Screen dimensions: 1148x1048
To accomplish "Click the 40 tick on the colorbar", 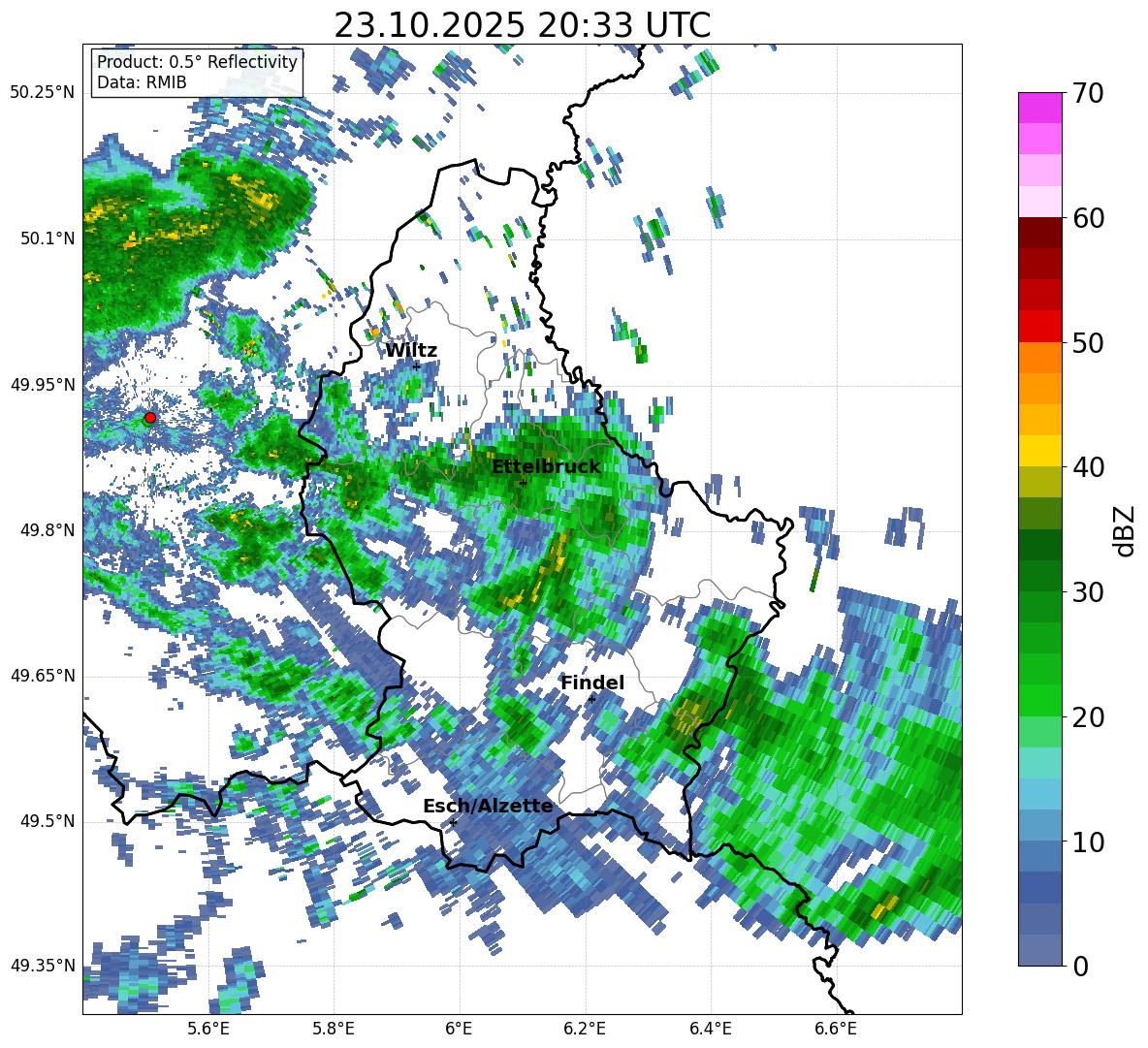I will (1087, 467).
